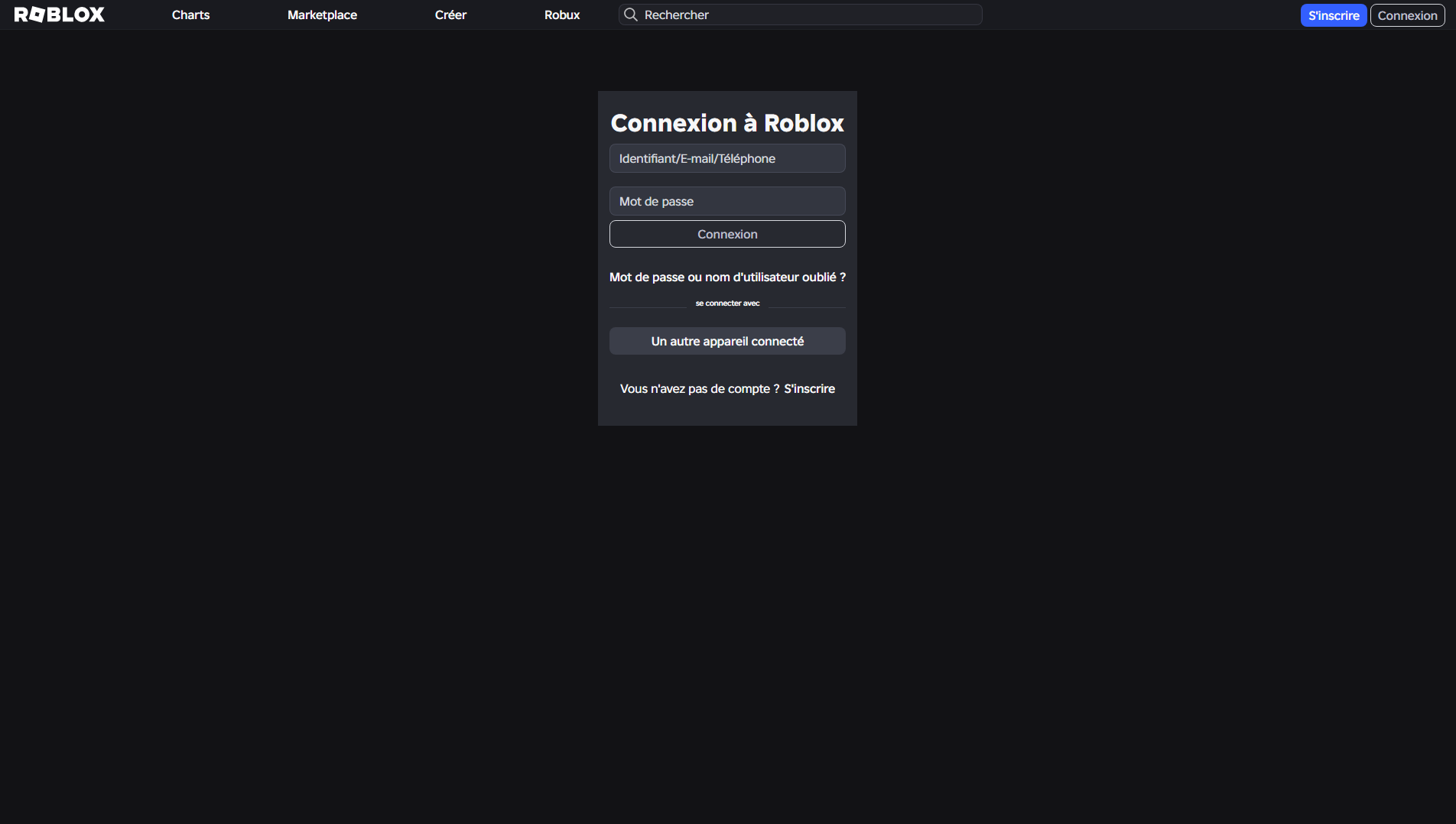Image resolution: width=1456 pixels, height=824 pixels.
Task: Click the blue S'inscrire header button
Action: click(x=1334, y=15)
